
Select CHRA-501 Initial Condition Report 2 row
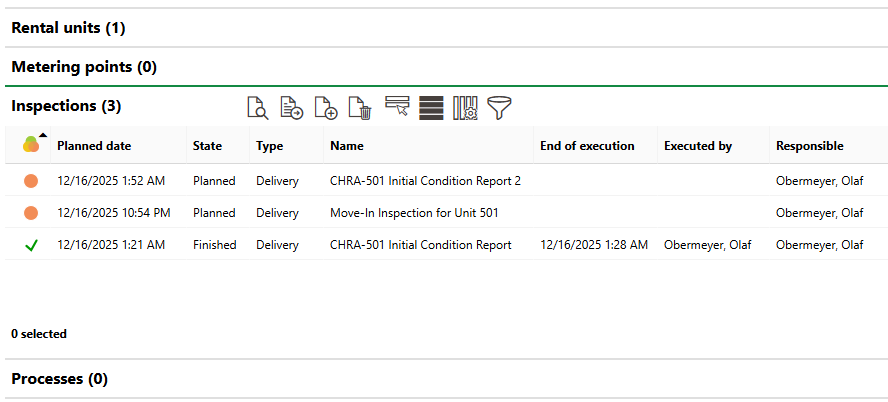pos(425,181)
